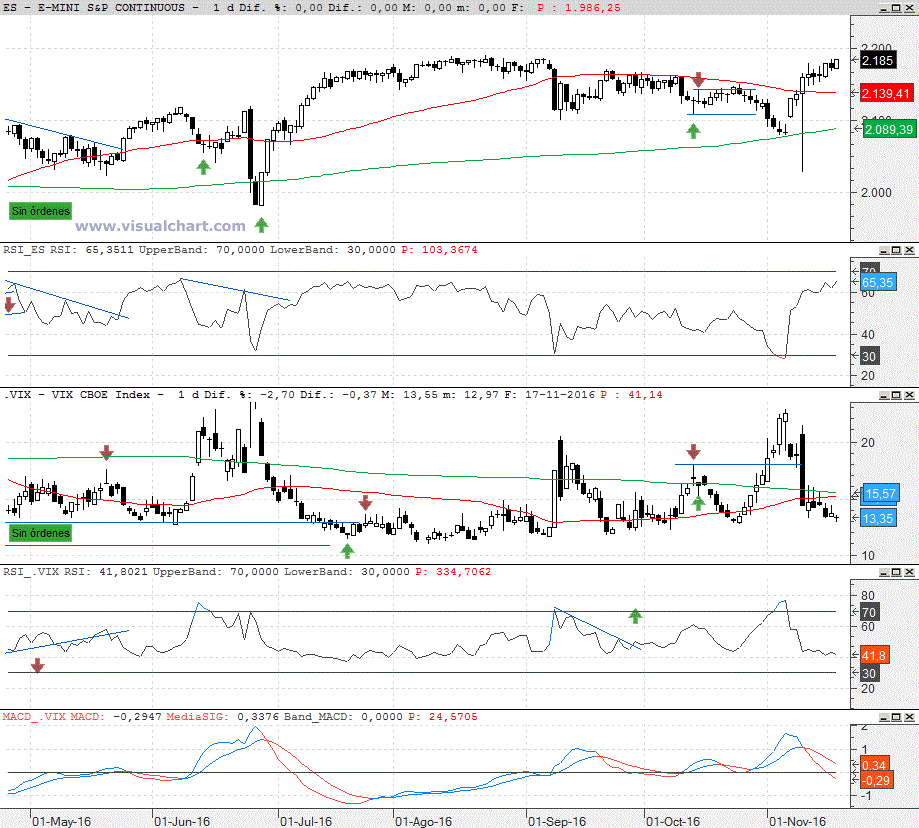The width and height of the screenshot is (919, 828).
Task: Select the 70 upper band label in RSI_.VIX
Action: [x=869, y=613]
